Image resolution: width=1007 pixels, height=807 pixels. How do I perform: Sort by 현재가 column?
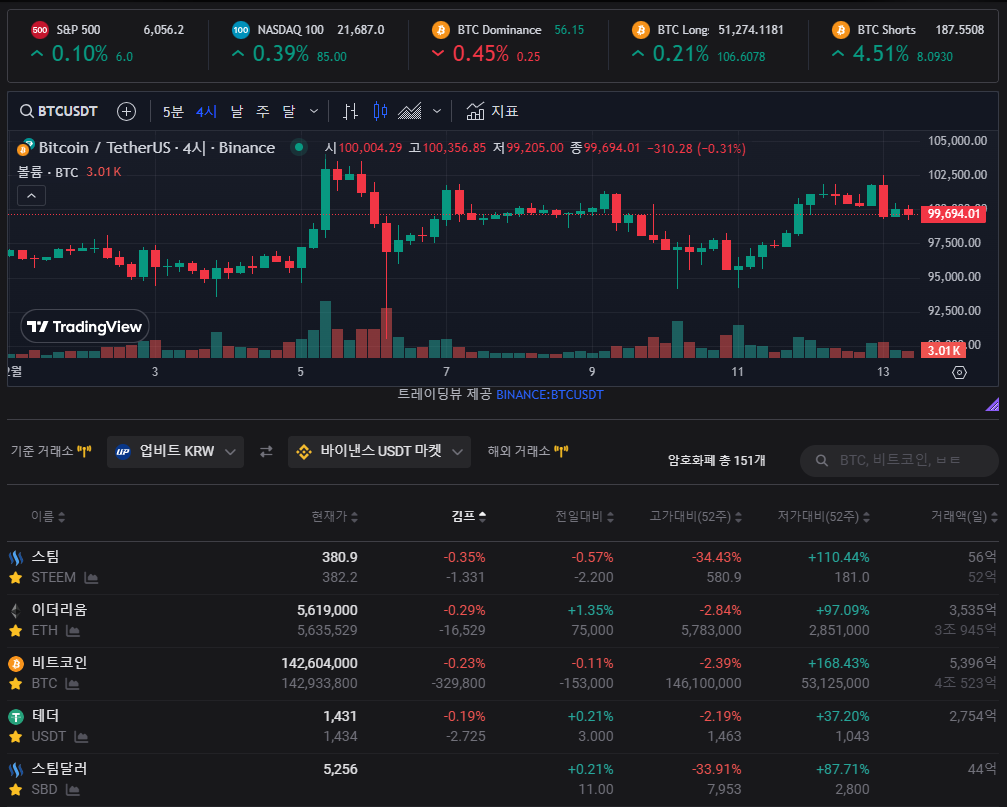pos(335,516)
